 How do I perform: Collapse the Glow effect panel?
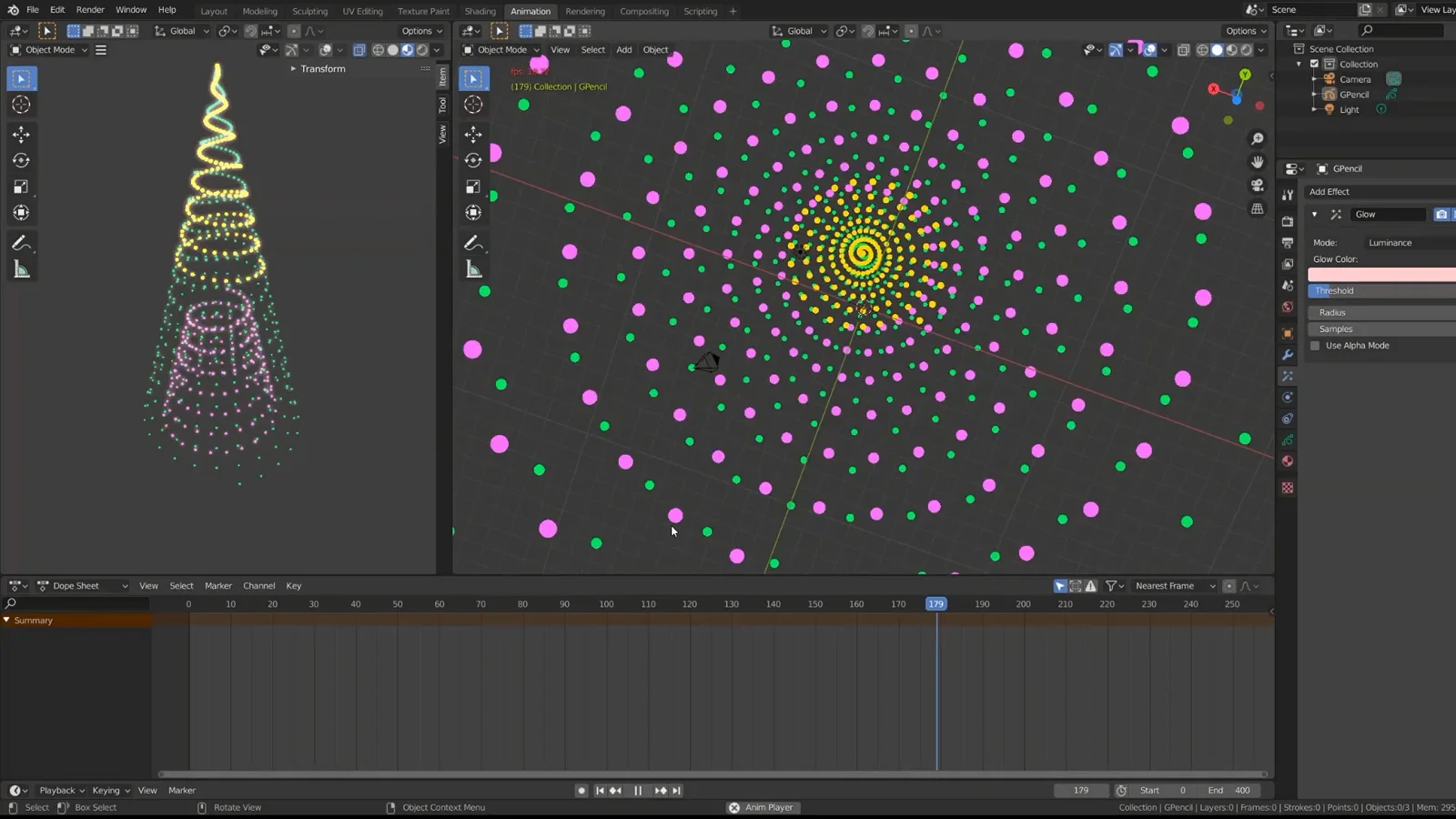pos(1314,214)
